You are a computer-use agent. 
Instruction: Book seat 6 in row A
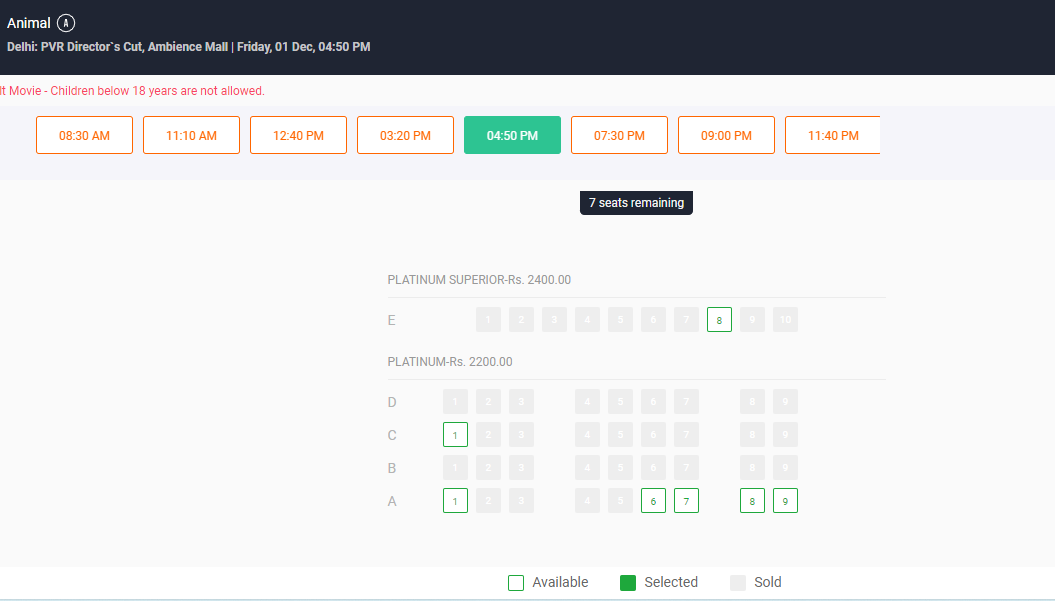click(x=653, y=501)
